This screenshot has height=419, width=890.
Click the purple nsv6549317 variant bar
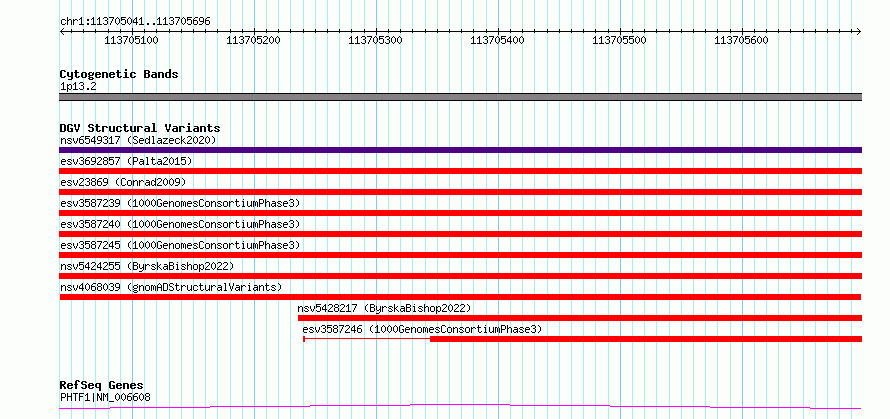click(x=461, y=150)
